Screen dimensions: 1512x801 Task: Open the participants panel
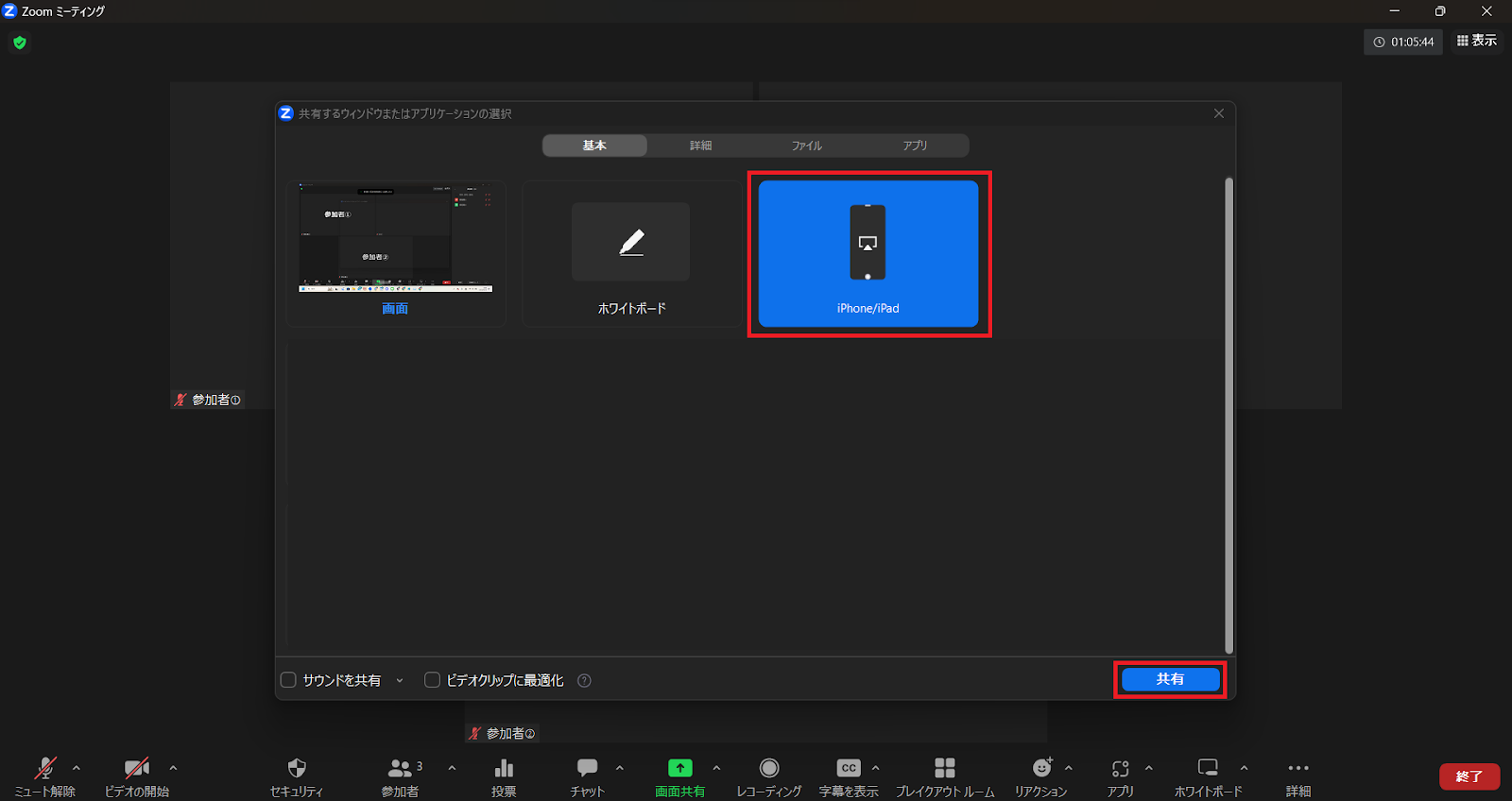pos(400,769)
